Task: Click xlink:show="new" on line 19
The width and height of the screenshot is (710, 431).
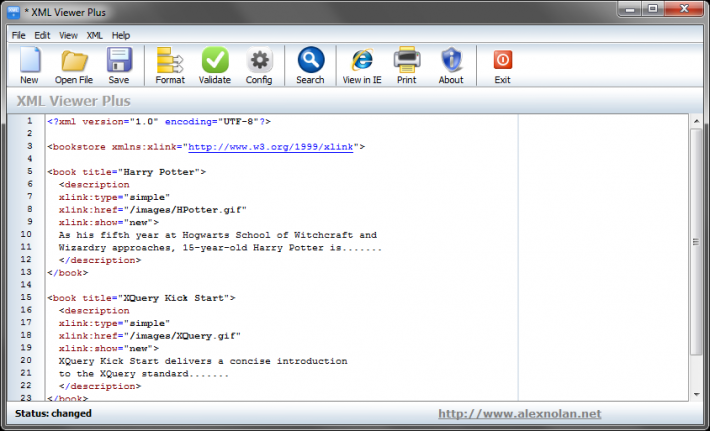Action: pos(109,349)
